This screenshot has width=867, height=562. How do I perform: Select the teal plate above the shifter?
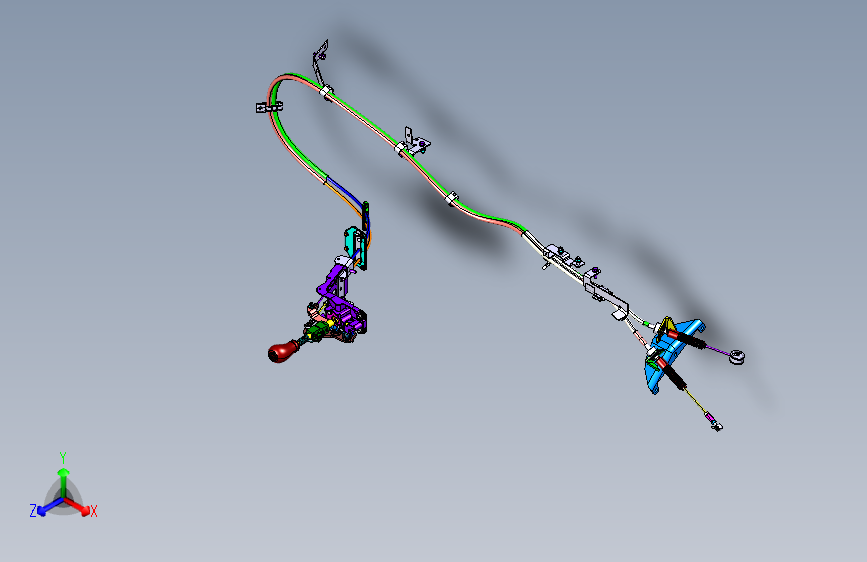coord(352,242)
